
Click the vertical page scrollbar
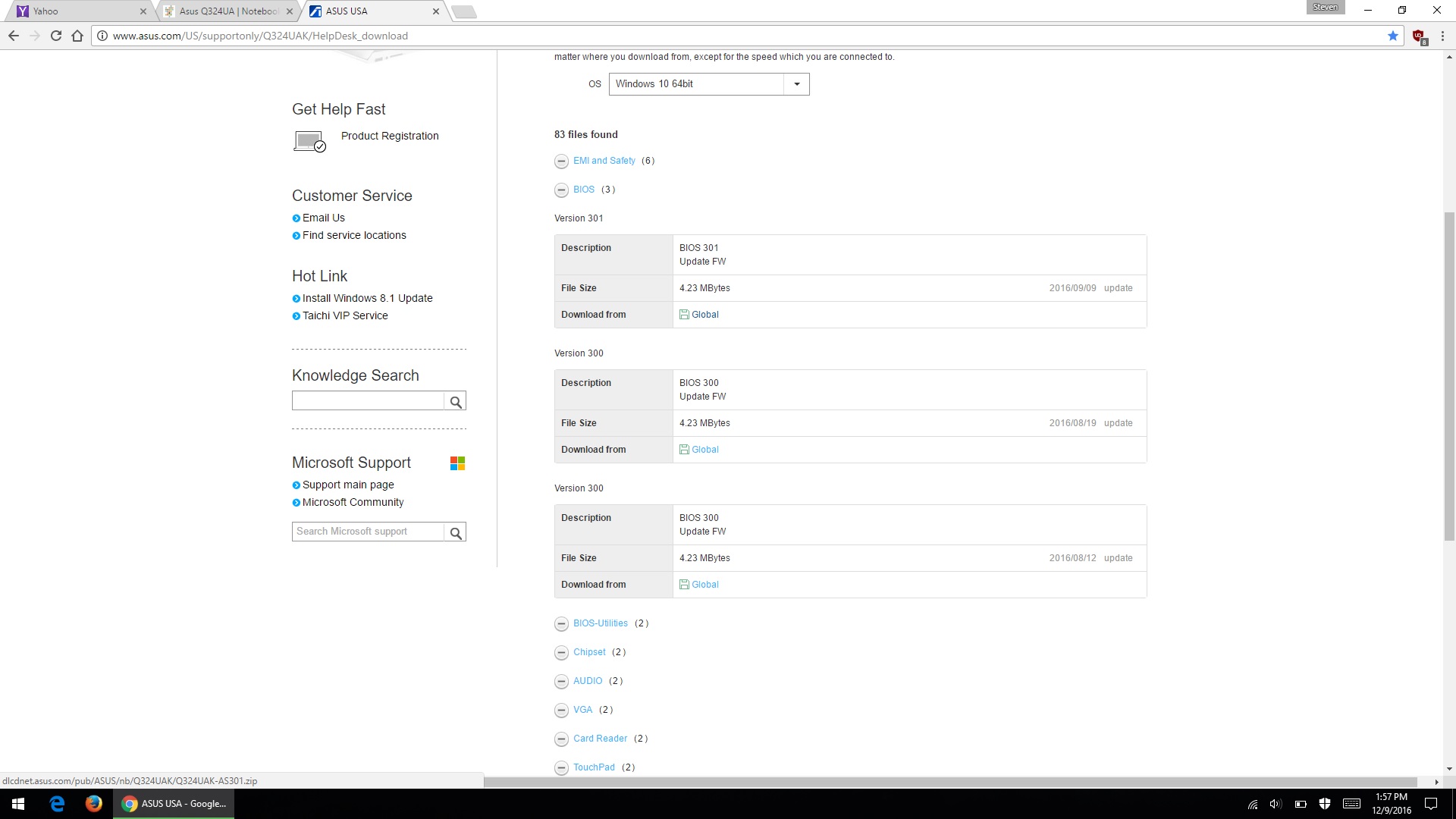(1449, 375)
